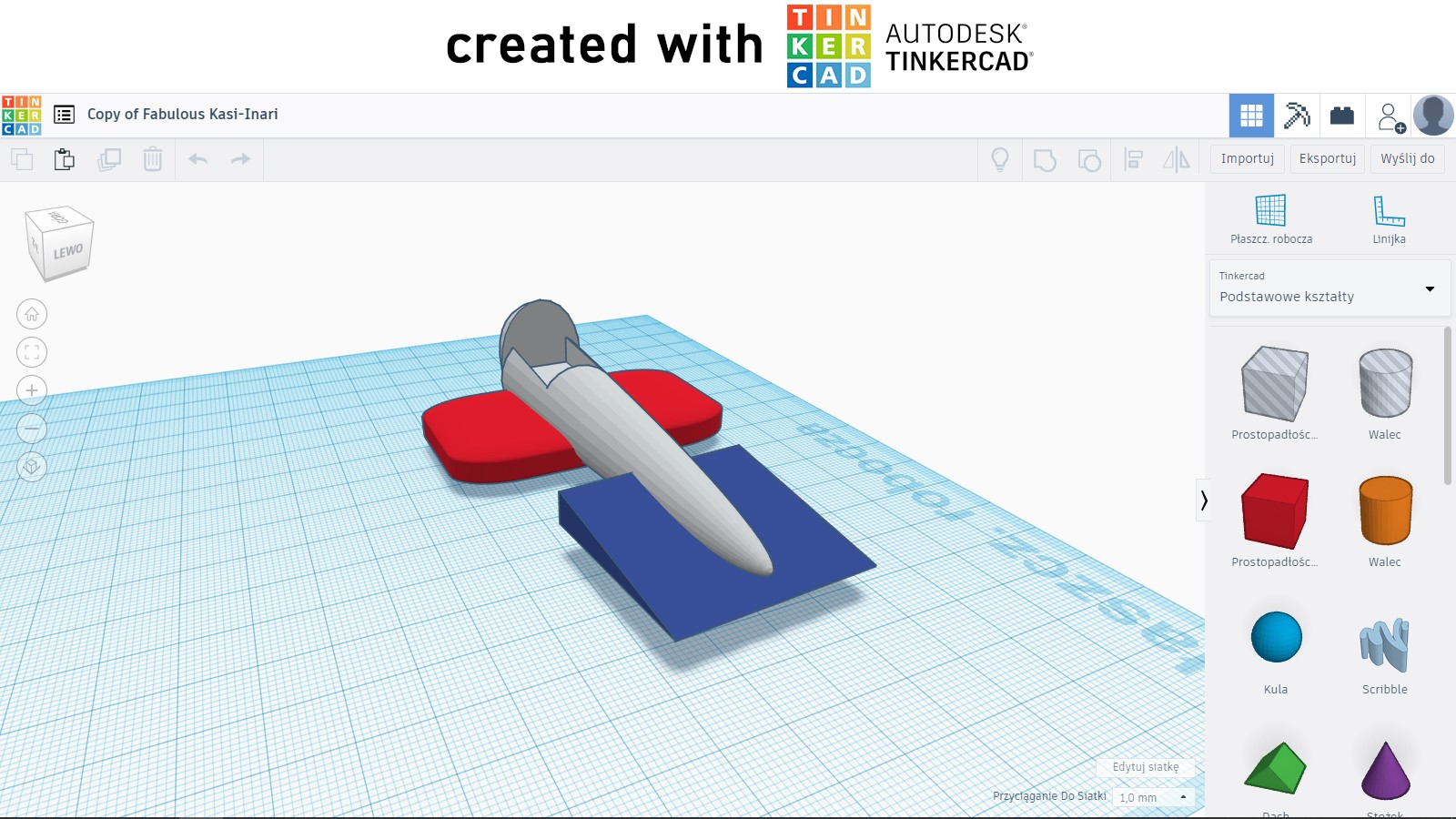Click the Importuj button

point(1248,158)
